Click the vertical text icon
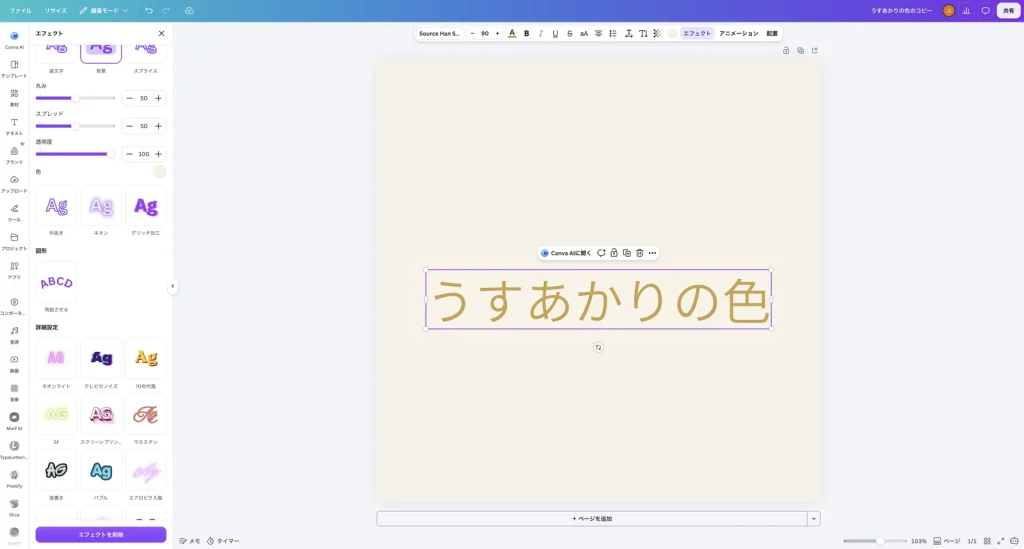Viewport: 1024px width, 549px height. pyautogui.click(x=643, y=33)
